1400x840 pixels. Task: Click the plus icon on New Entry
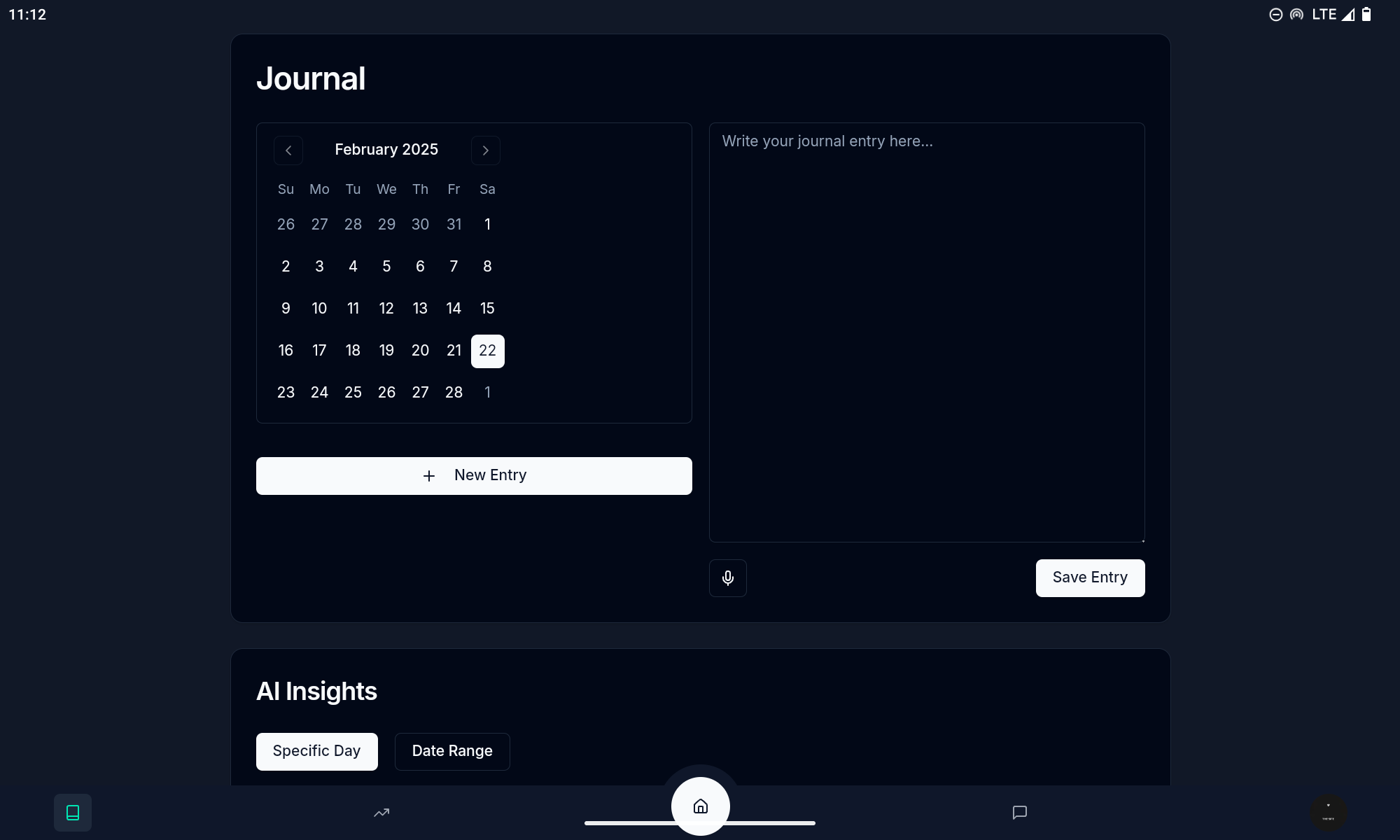tap(429, 476)
